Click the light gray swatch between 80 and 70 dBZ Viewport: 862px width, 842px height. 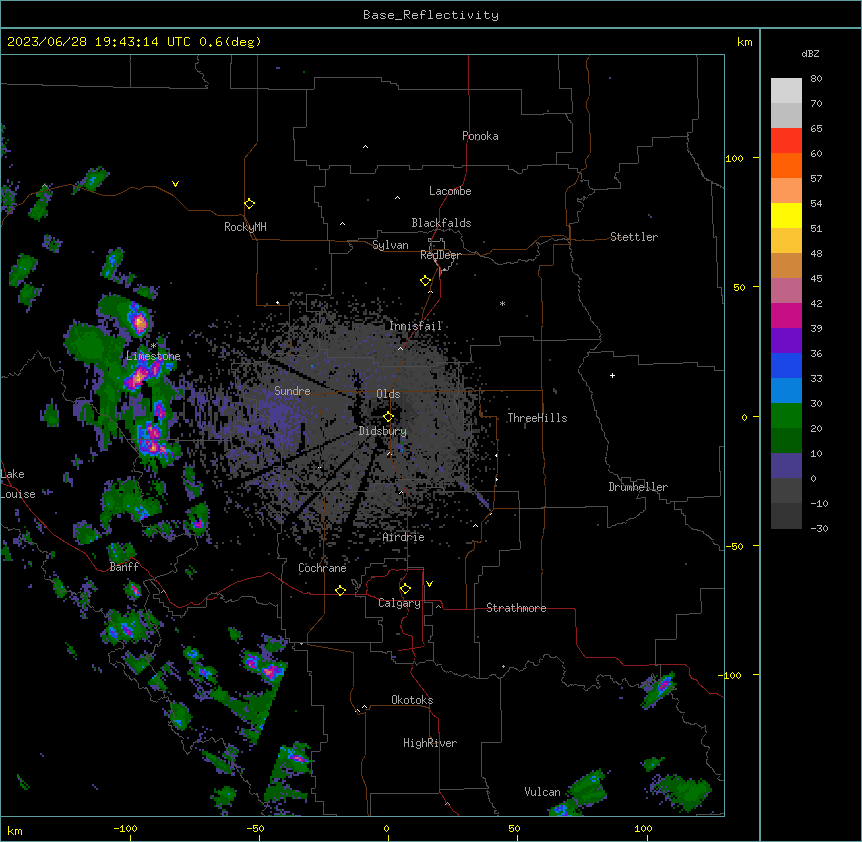point(786,91)
